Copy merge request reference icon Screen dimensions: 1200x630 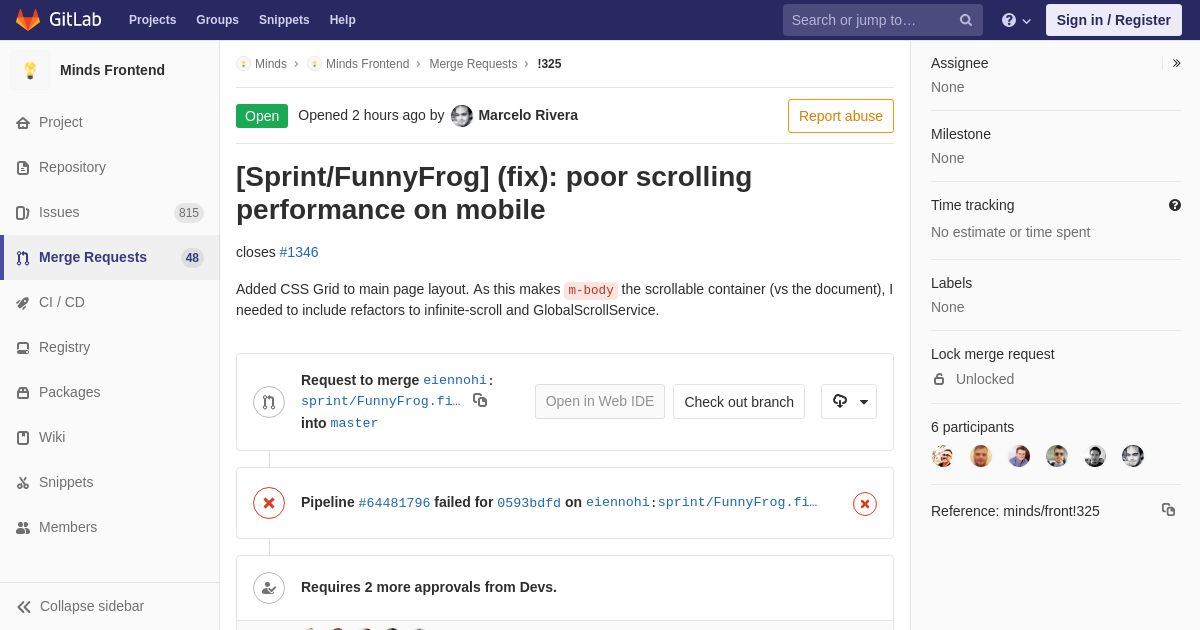(x=1168, y=510)
